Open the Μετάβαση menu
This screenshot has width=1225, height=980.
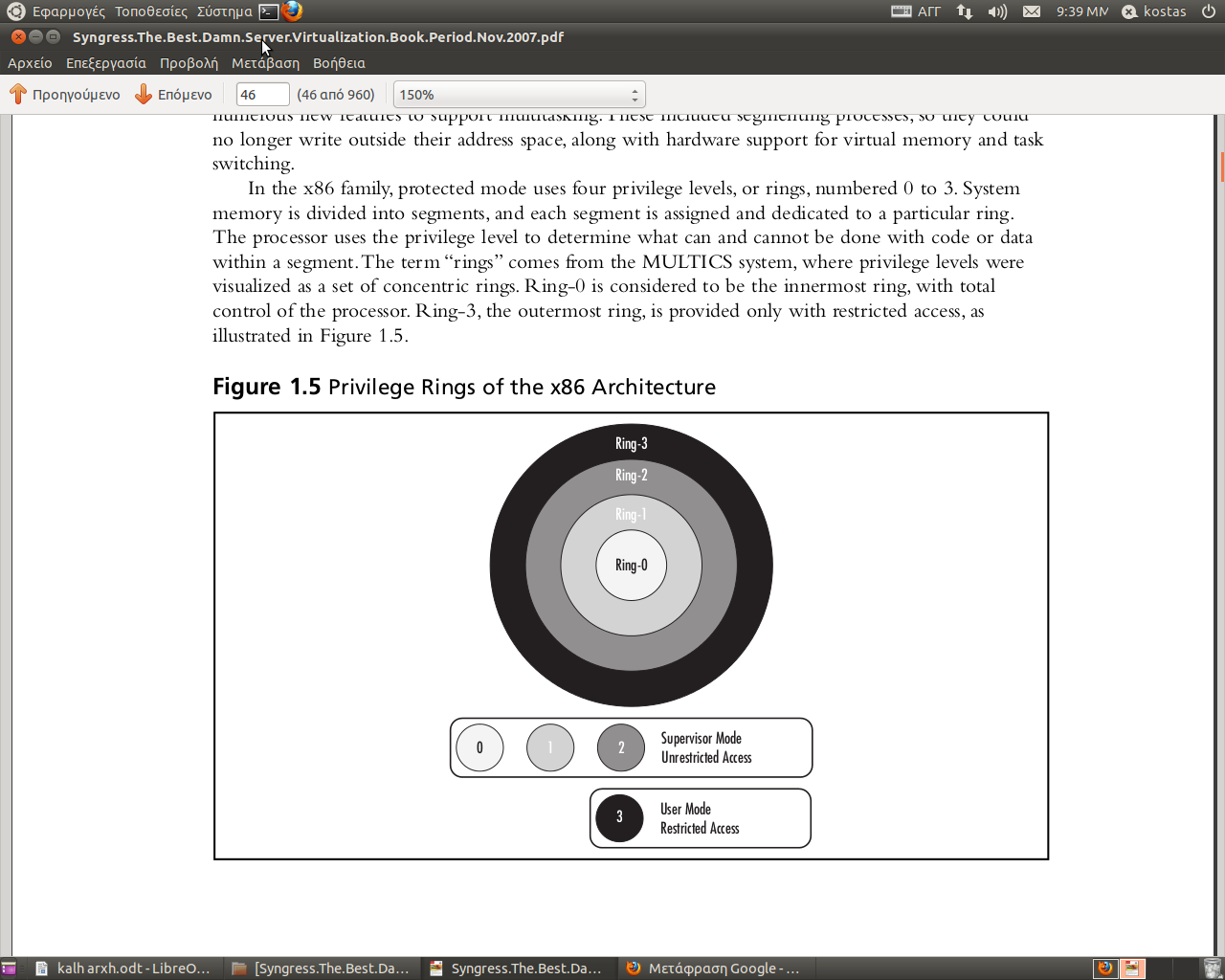[265, 63]
